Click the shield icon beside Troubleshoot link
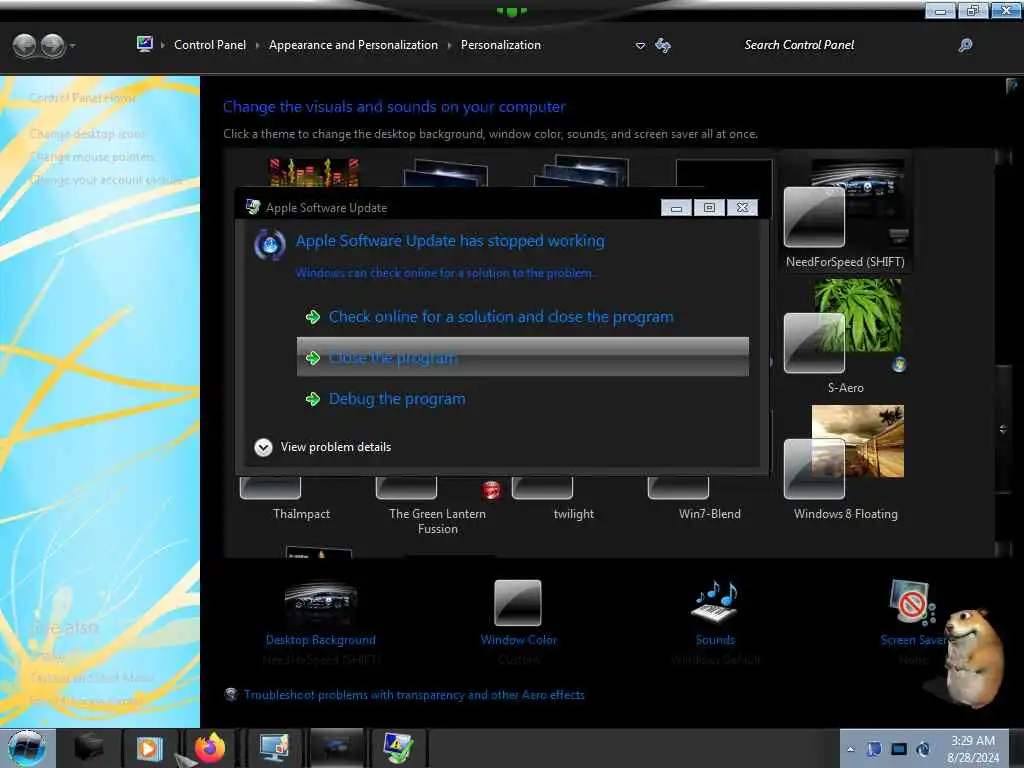 pyautogui.click(x=231, y=694)
